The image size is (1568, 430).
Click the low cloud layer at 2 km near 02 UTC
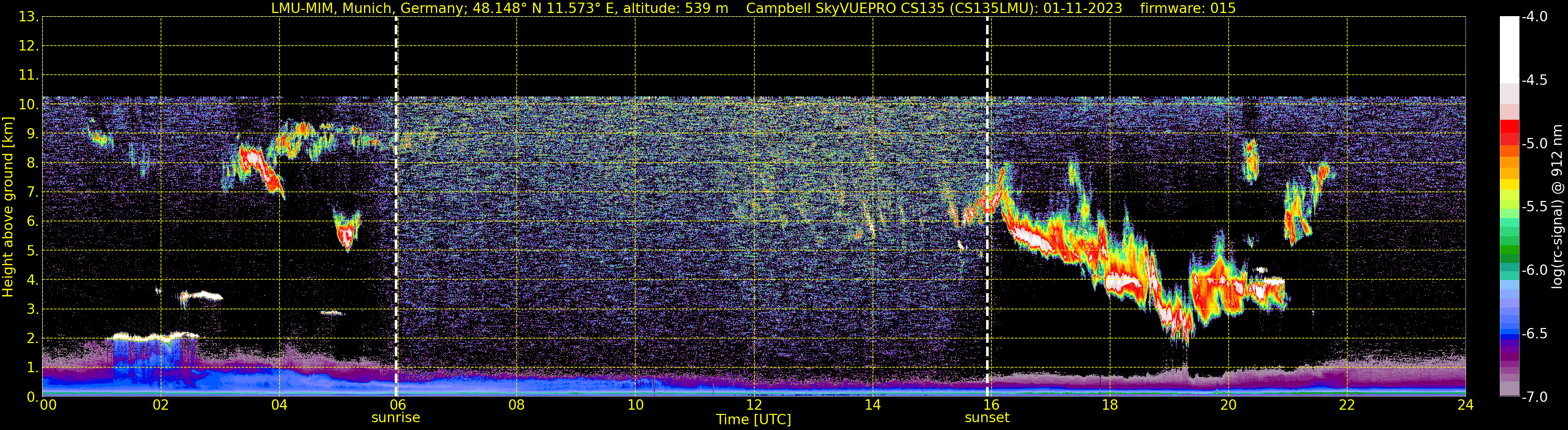pos(152,336)
